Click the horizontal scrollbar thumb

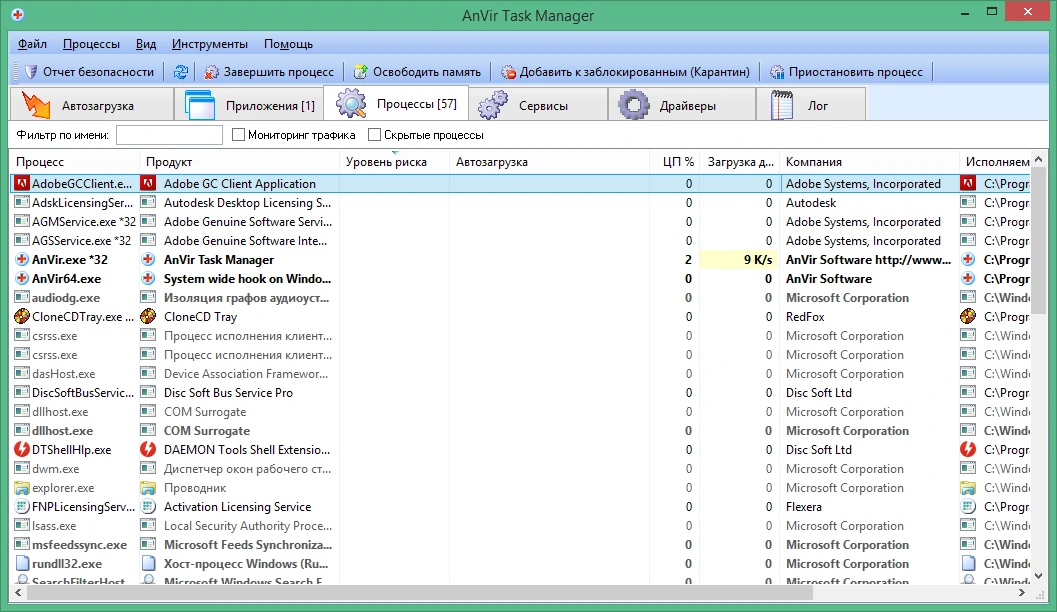coord(418,593)
